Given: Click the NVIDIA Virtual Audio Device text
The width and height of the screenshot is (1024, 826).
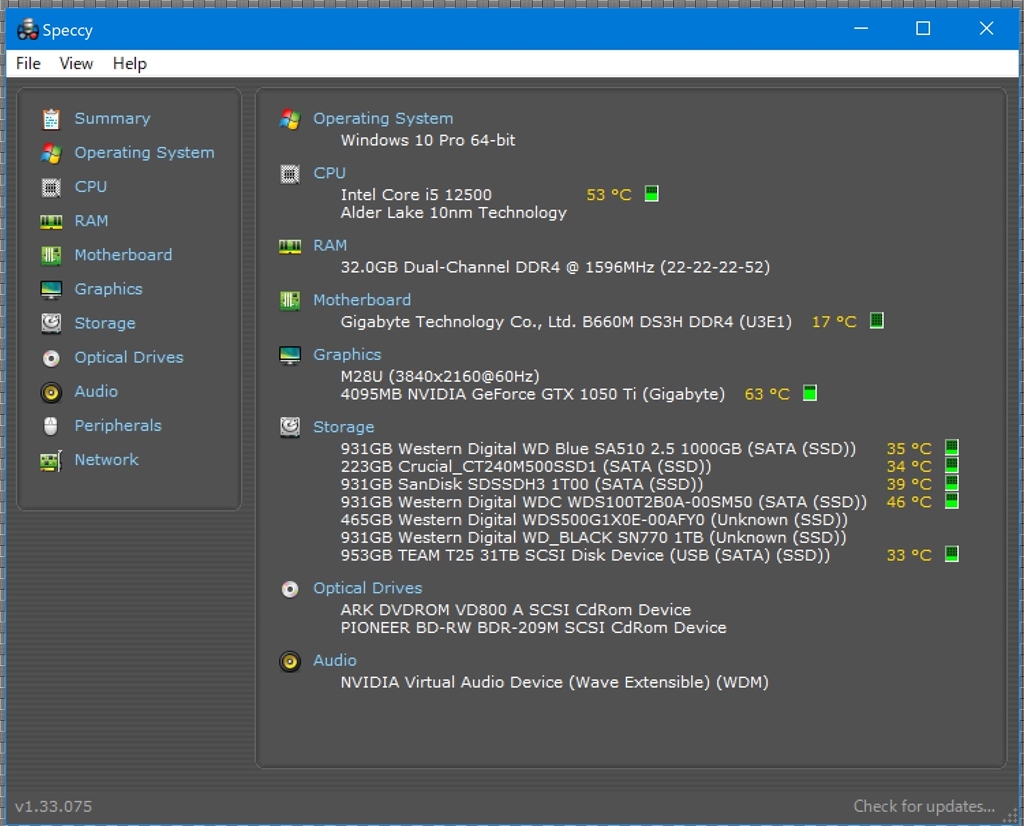Looking at the screenshot, I should tap(554, 682).
